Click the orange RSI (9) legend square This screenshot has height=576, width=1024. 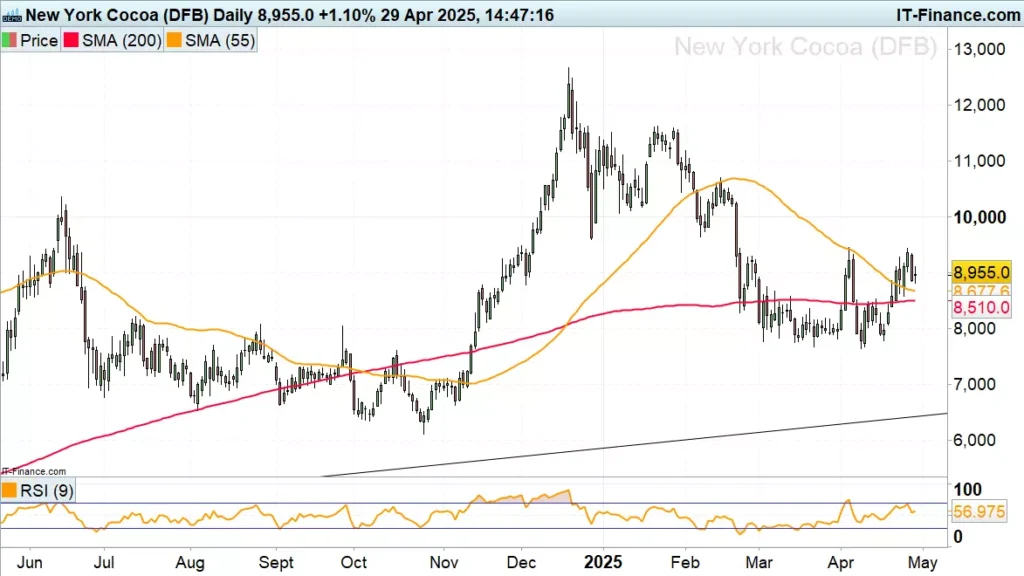pyautogui.click(x=11, y=491)
